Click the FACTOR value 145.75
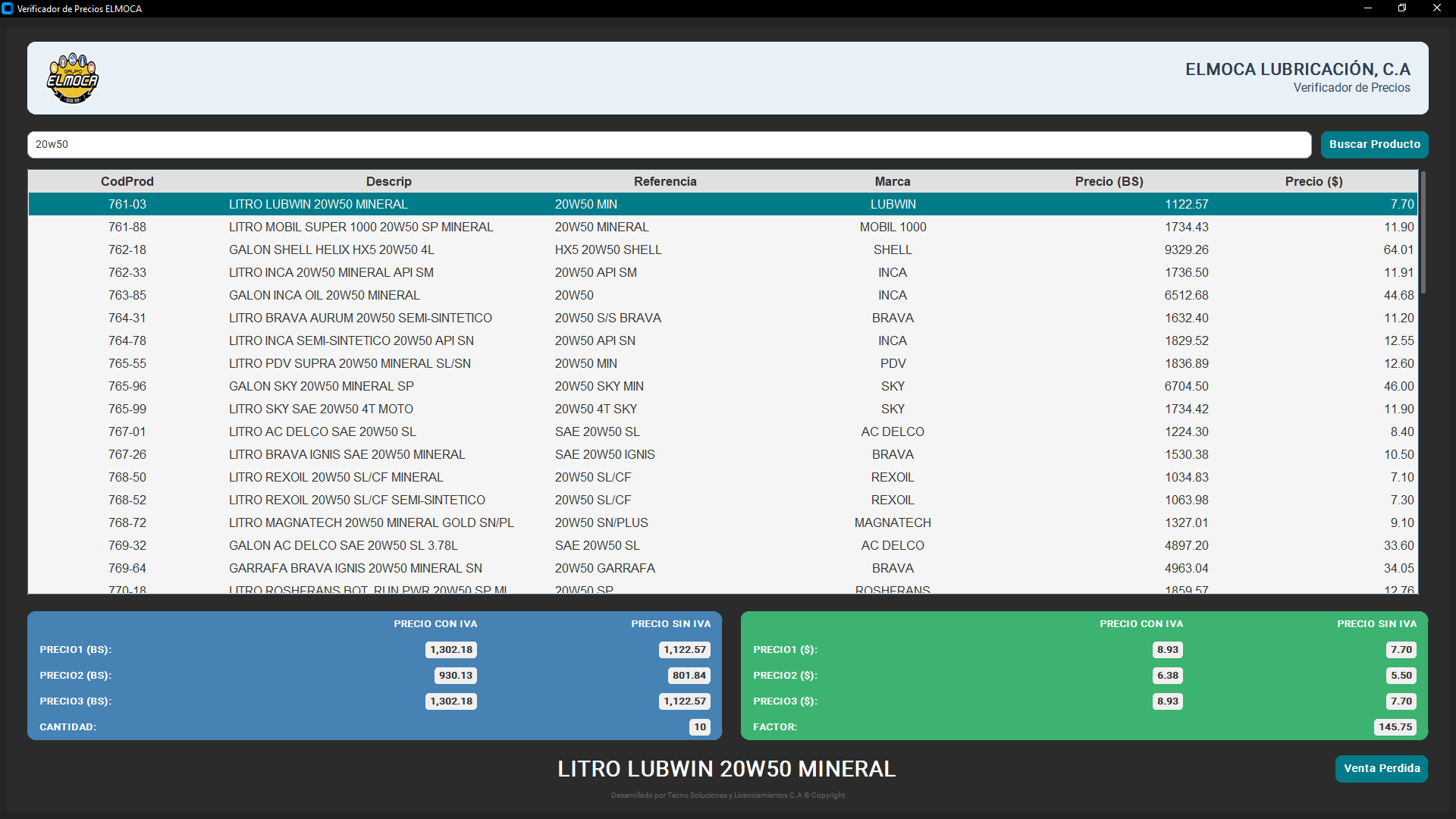The image size is (1456, 819). click(1395, 726)
